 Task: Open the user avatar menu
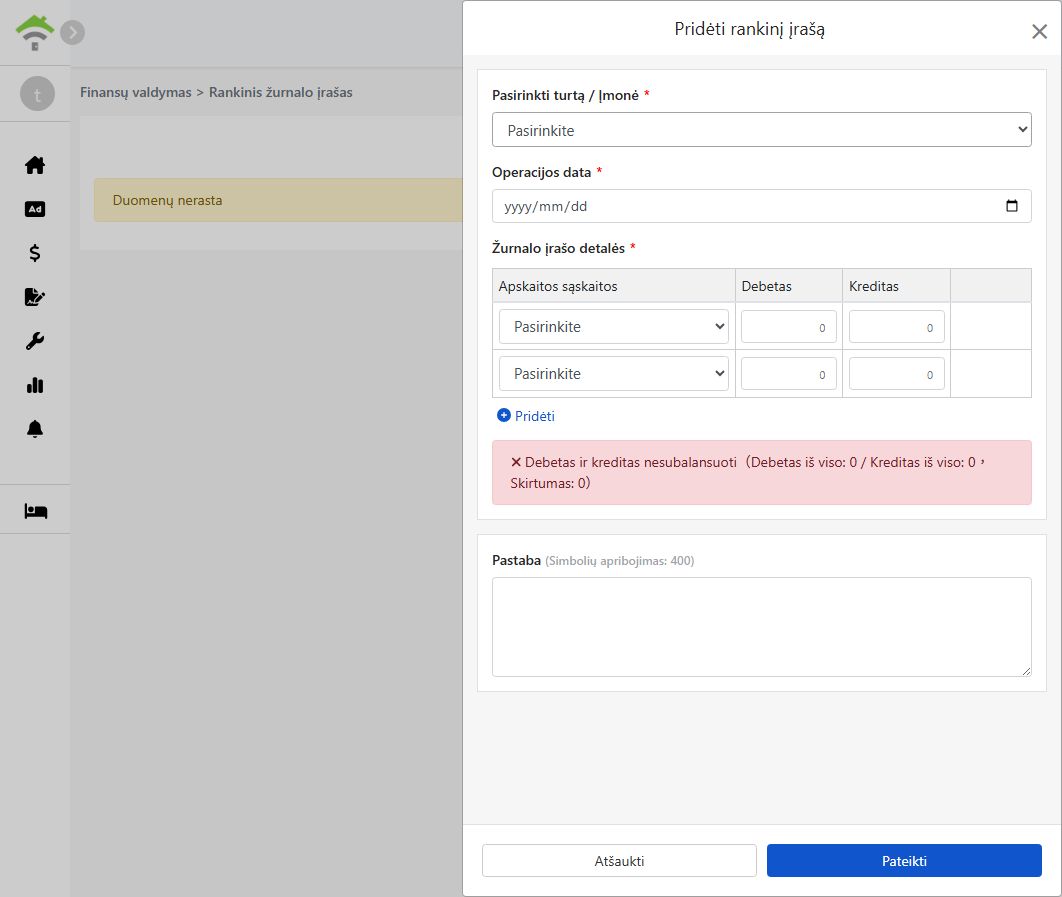(x=37, y=93)
